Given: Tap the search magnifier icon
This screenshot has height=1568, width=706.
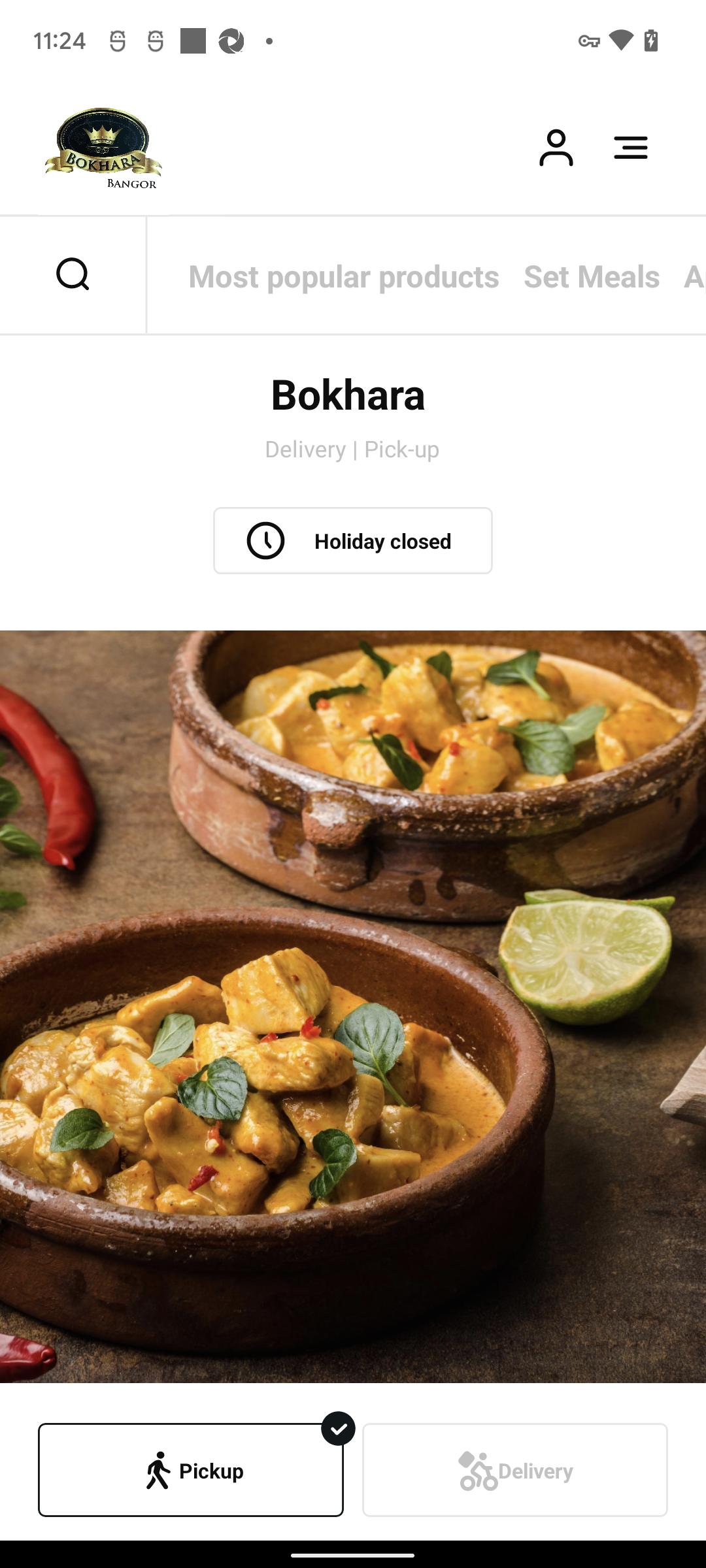Looking at the screenshot, I should pyautogui.click(x=73, y=274).
